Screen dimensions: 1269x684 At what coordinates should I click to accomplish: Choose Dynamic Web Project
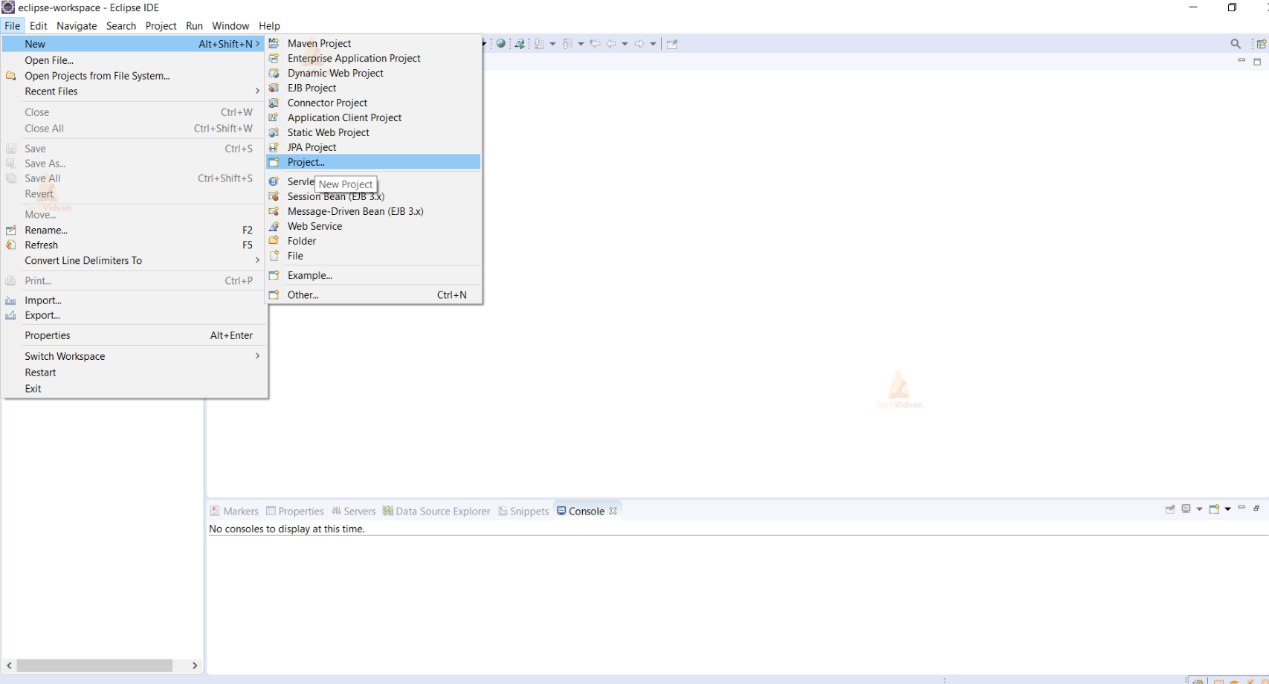click(x=373, y=73)
